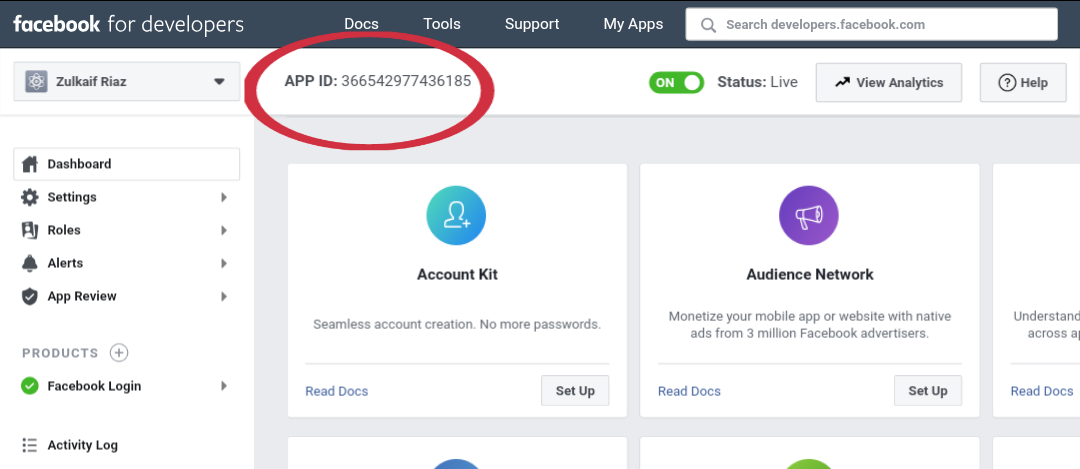Toggle the app Live status switch
The width and height of the screenshot is (1080, 469).
pos(676,82)
